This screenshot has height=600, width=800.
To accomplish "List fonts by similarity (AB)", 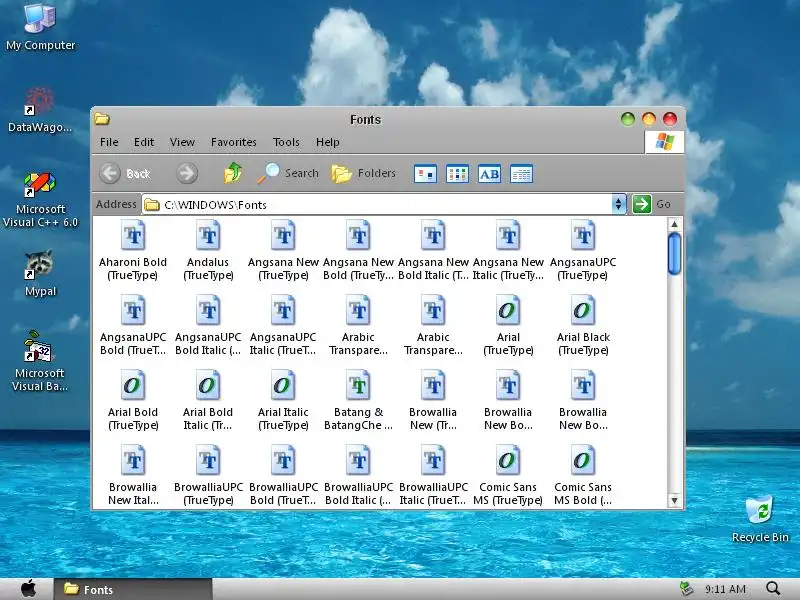I will pos(489,174).
